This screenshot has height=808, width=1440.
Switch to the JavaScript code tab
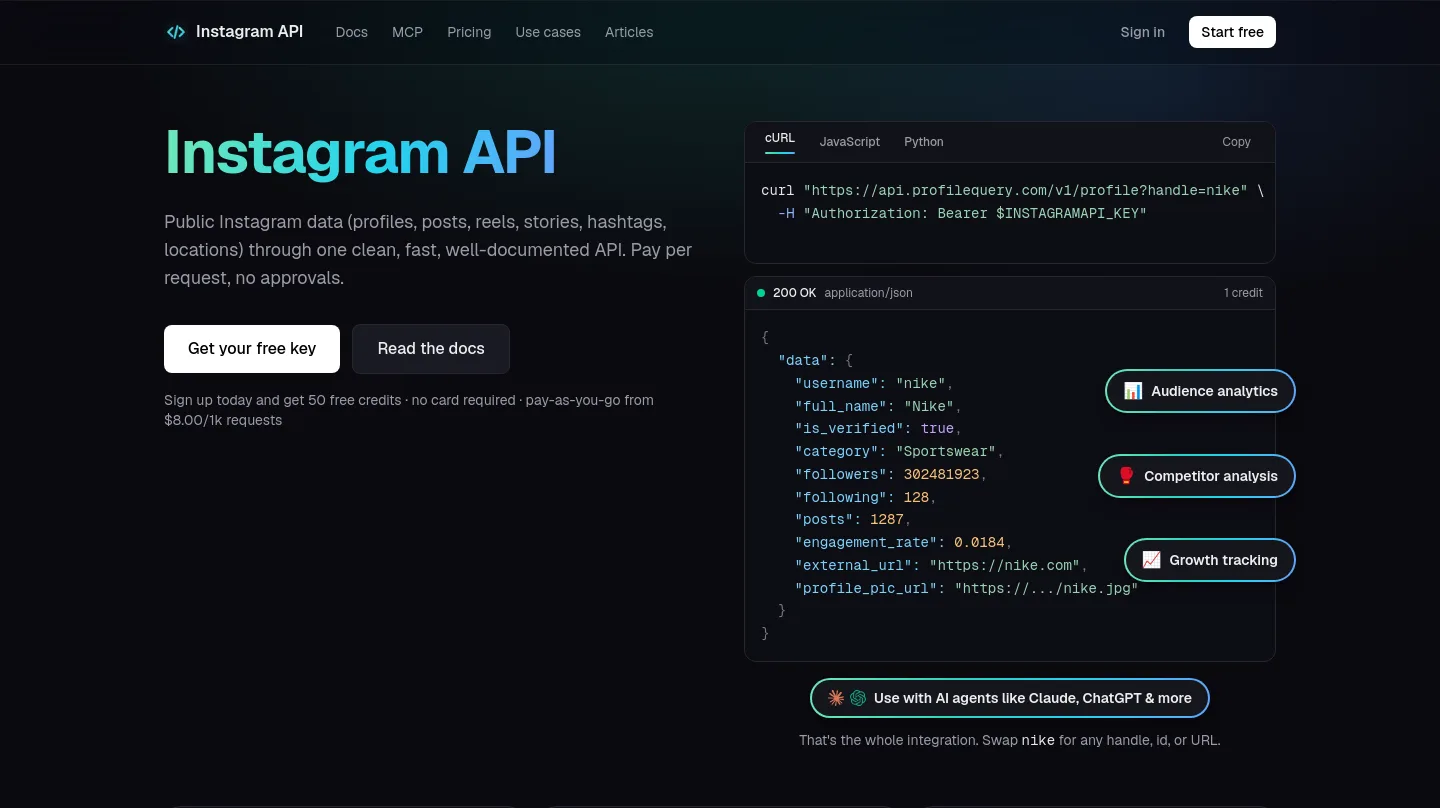tap(850, 142)
